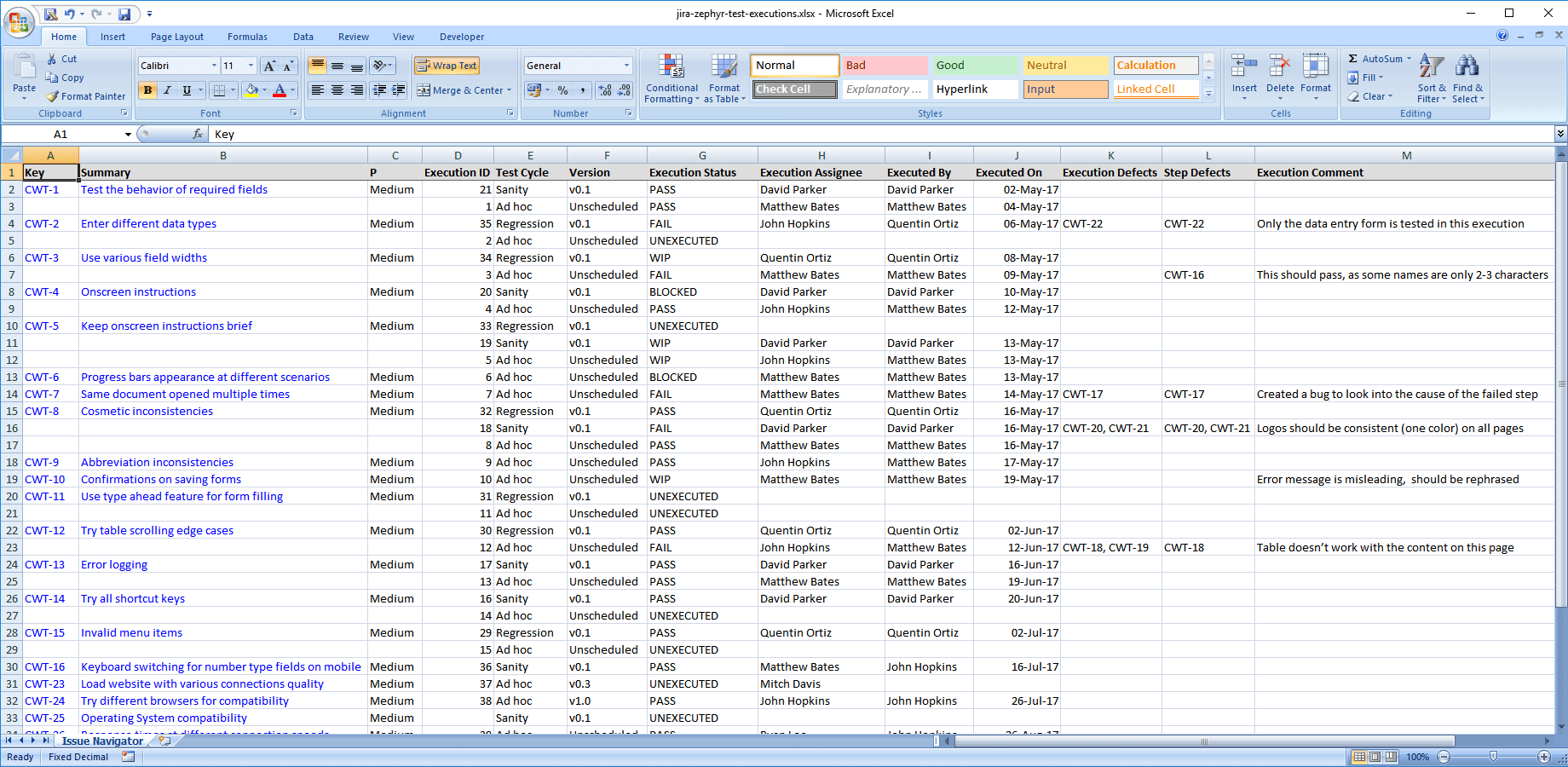Click Increase Decimal in the Number group
Image resolution: width=1568 pixels, height=767 pixels.
(x=606, y=89)
